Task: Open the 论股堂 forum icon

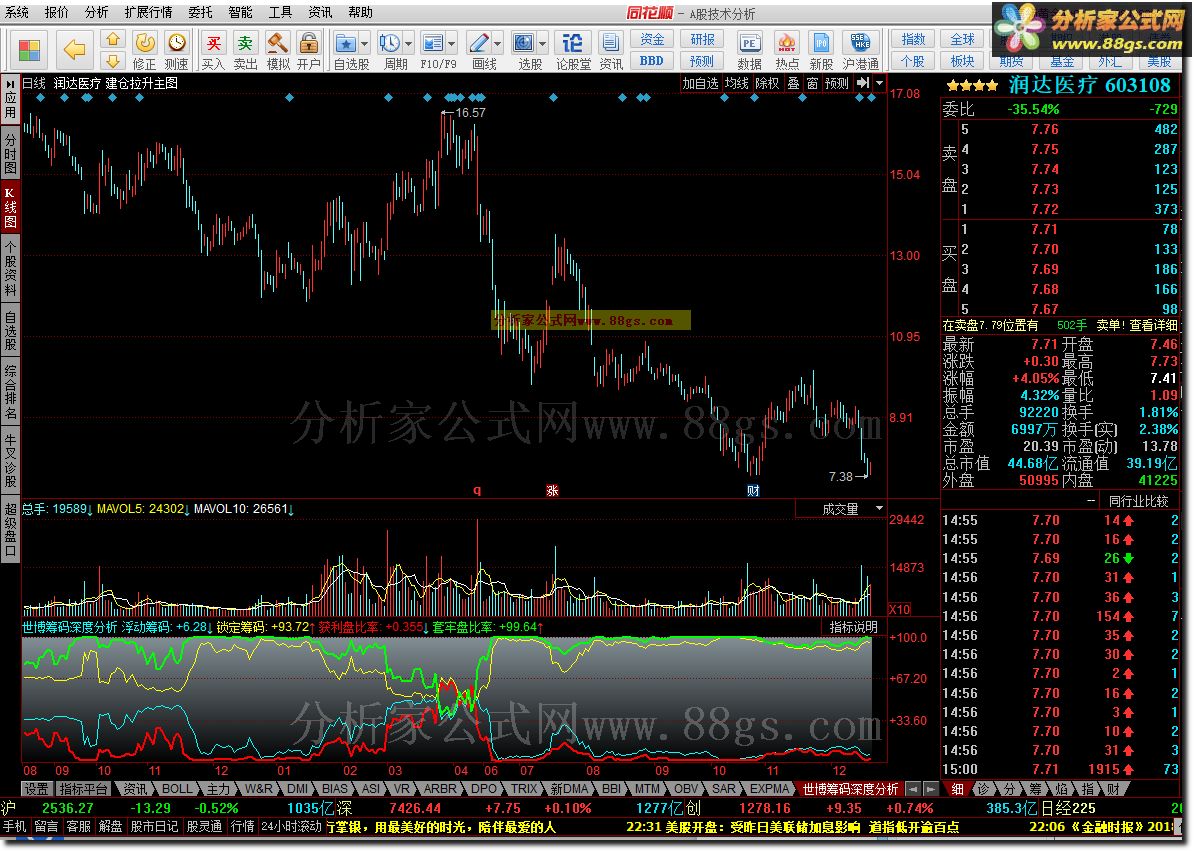Action: (x=573, y=50)
